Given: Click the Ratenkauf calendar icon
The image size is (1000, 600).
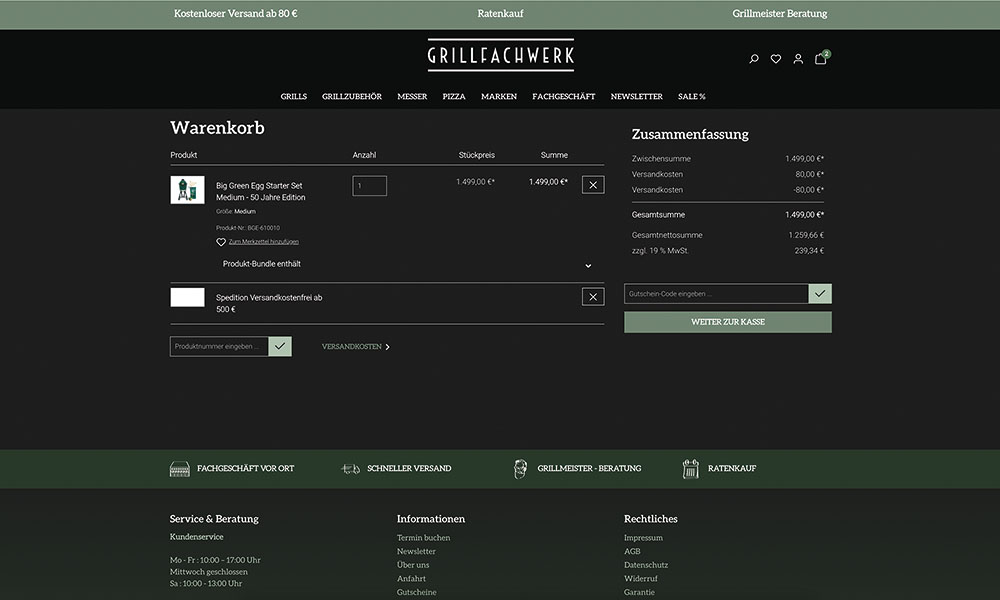Looking at the screenshot, I should [x=691, y=469].
